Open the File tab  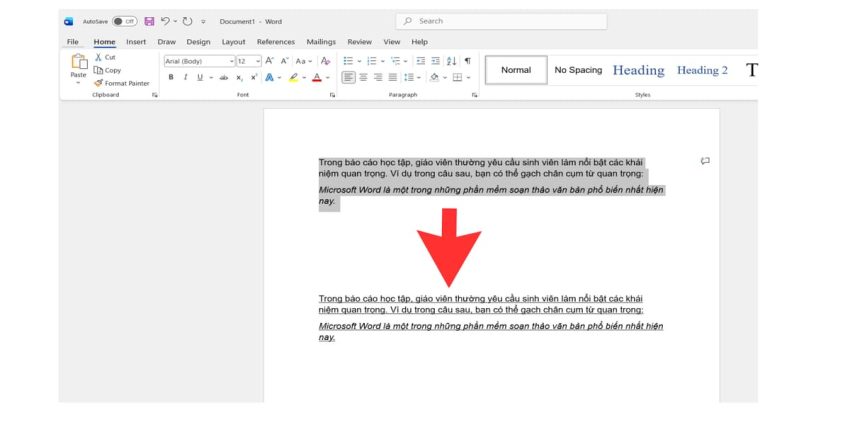(x=73, y=42)
